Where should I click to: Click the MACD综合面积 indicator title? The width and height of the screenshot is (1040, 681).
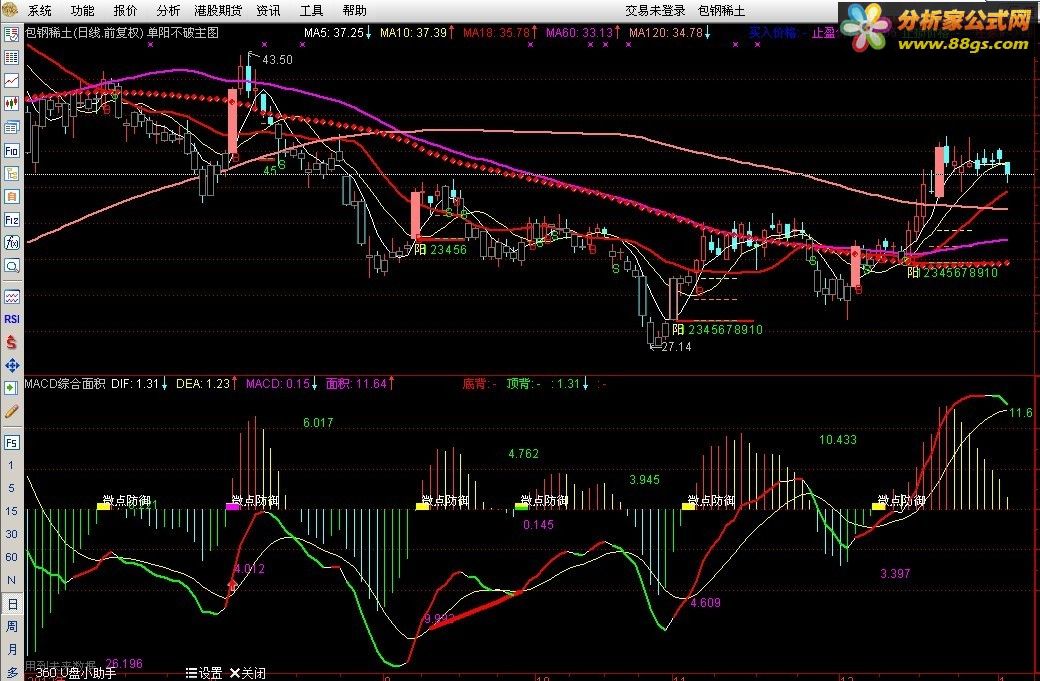[x=65, y=383]
